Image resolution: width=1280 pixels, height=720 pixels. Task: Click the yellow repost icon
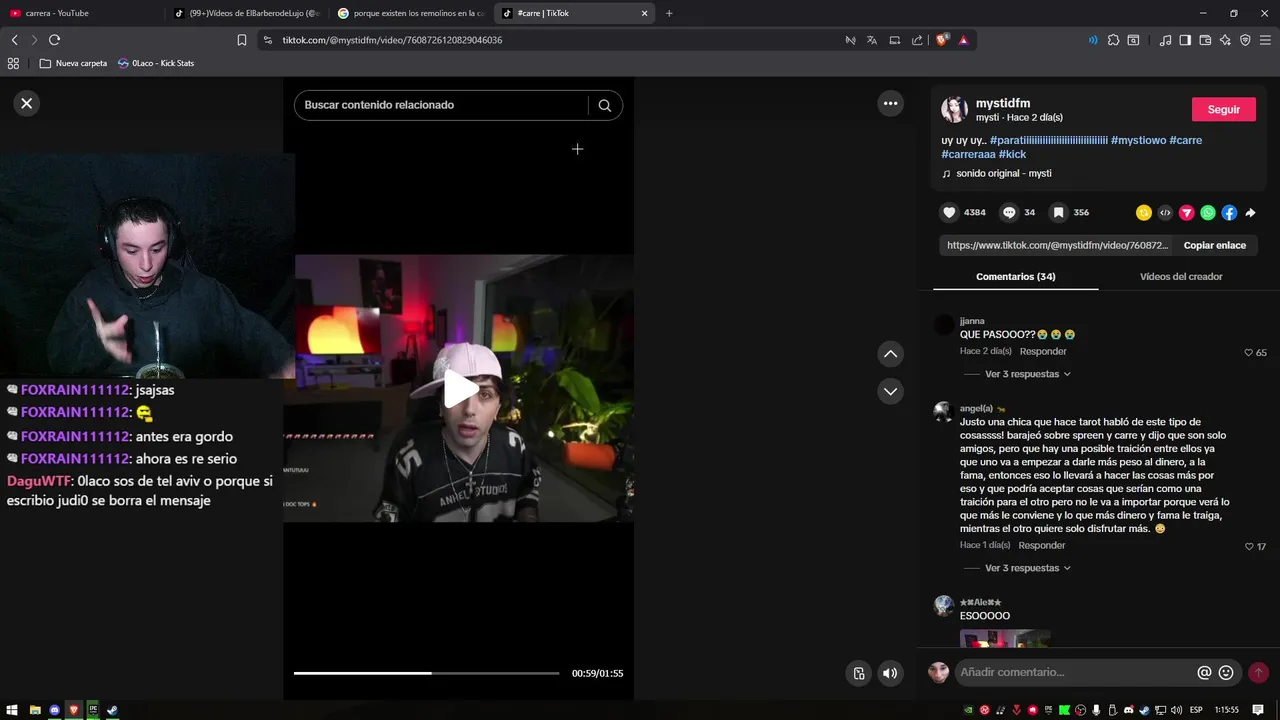1144,212
